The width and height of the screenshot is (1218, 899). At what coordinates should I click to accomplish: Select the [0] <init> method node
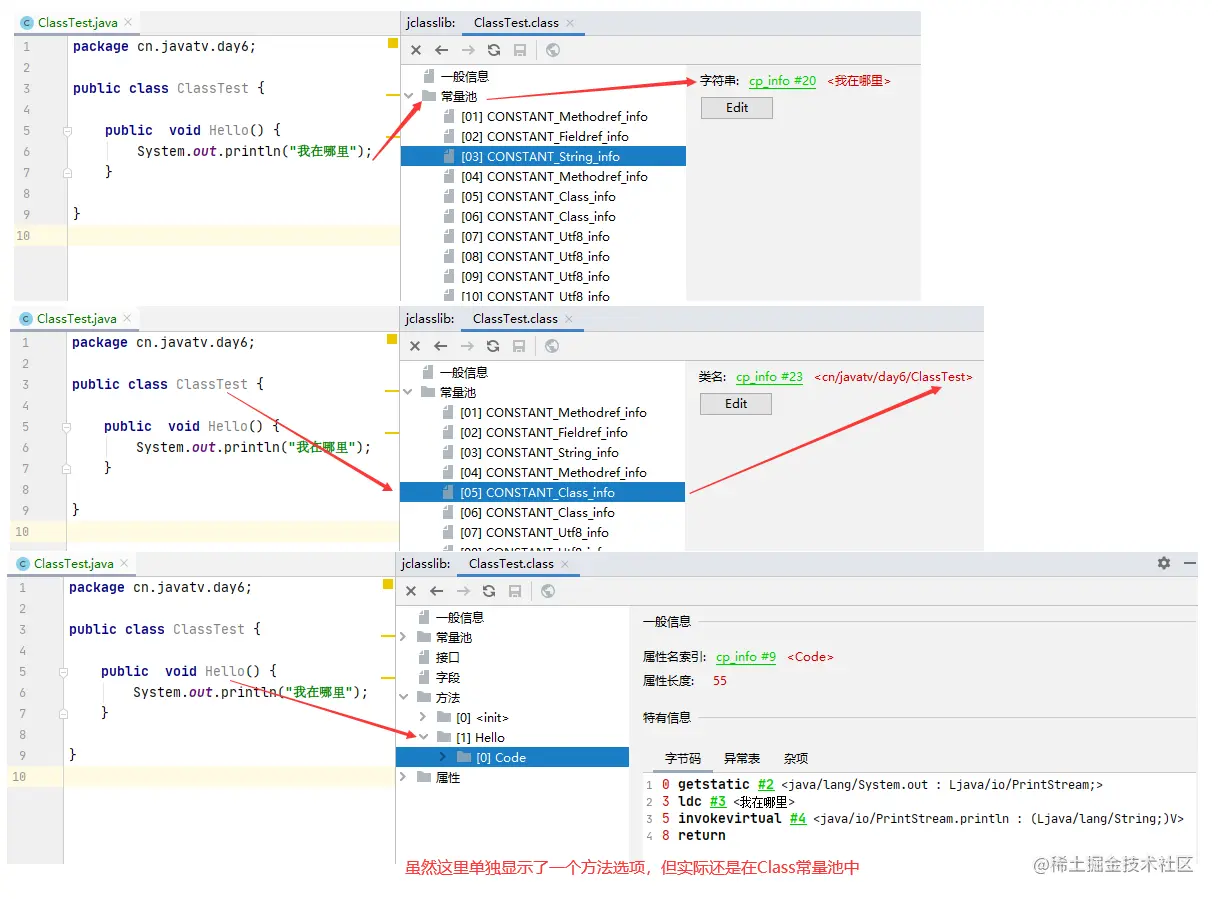482,717
